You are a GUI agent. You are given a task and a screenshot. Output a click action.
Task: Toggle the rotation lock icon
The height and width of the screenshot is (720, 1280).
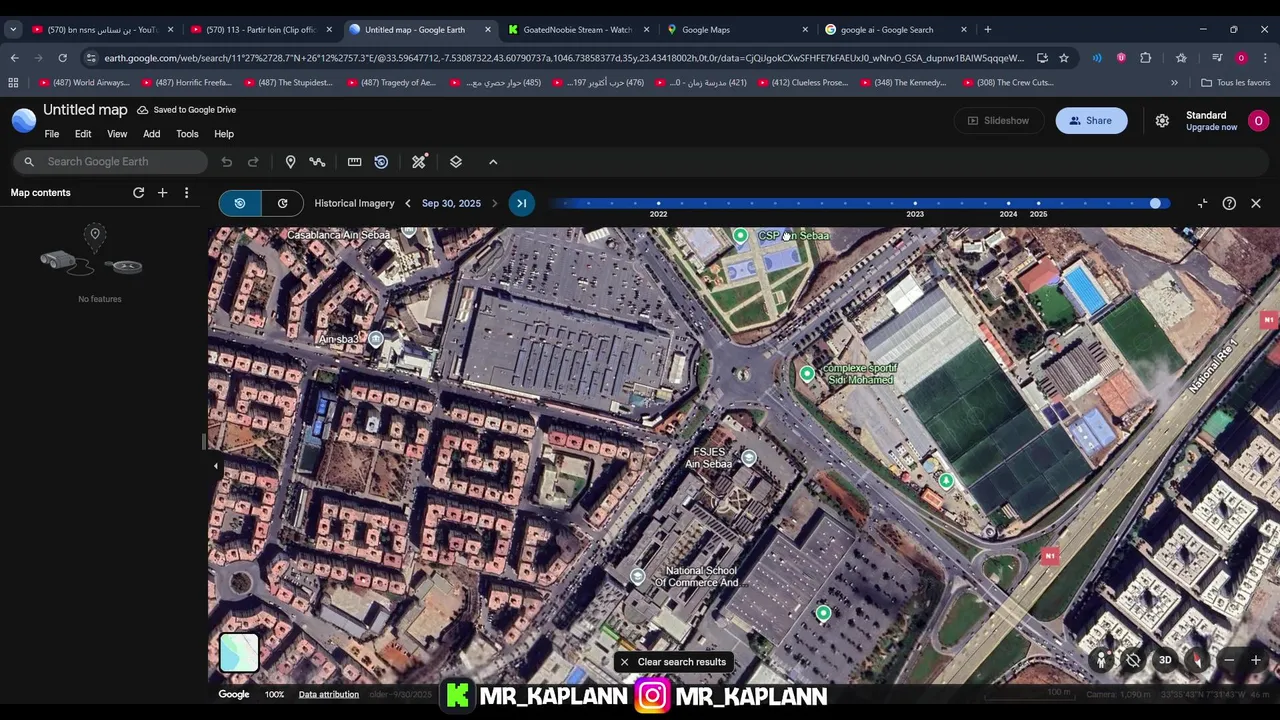tap(1133, 660)
